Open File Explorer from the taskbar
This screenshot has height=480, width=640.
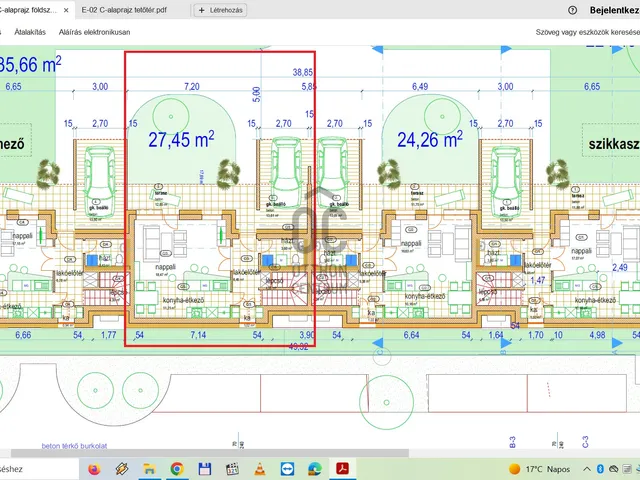[x=149, y=469]
